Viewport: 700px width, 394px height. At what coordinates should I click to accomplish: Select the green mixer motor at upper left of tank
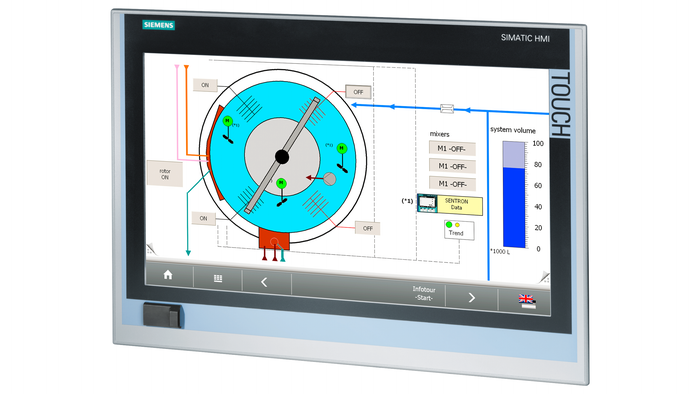pyautogui.click(x=228, y=121)
